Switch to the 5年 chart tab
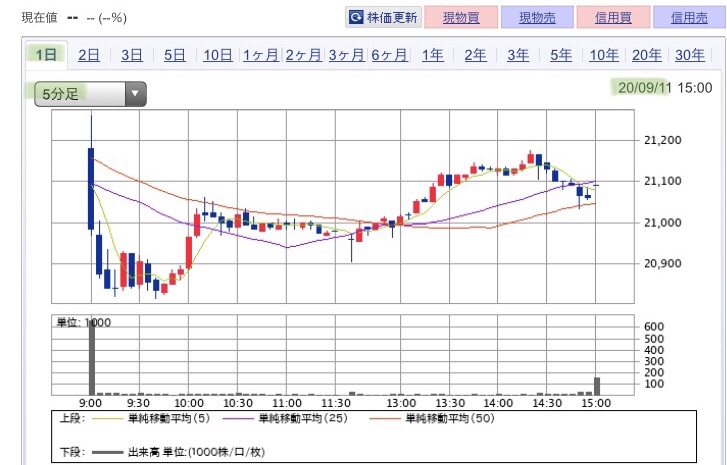This screenshot has width=727, height=465. click(561, 55)
